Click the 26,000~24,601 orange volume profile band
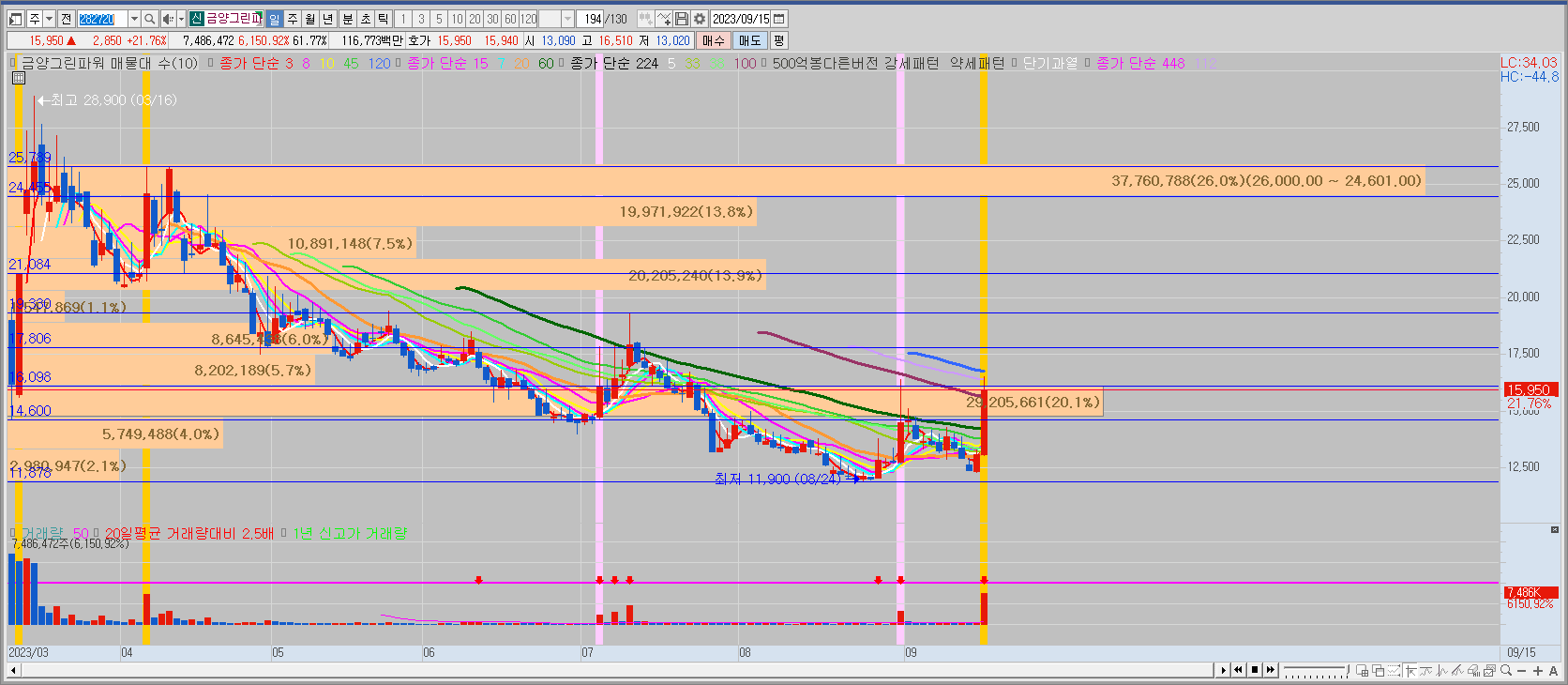The width and height of the screenshot is (1568, 685). (x=716, y=181)
